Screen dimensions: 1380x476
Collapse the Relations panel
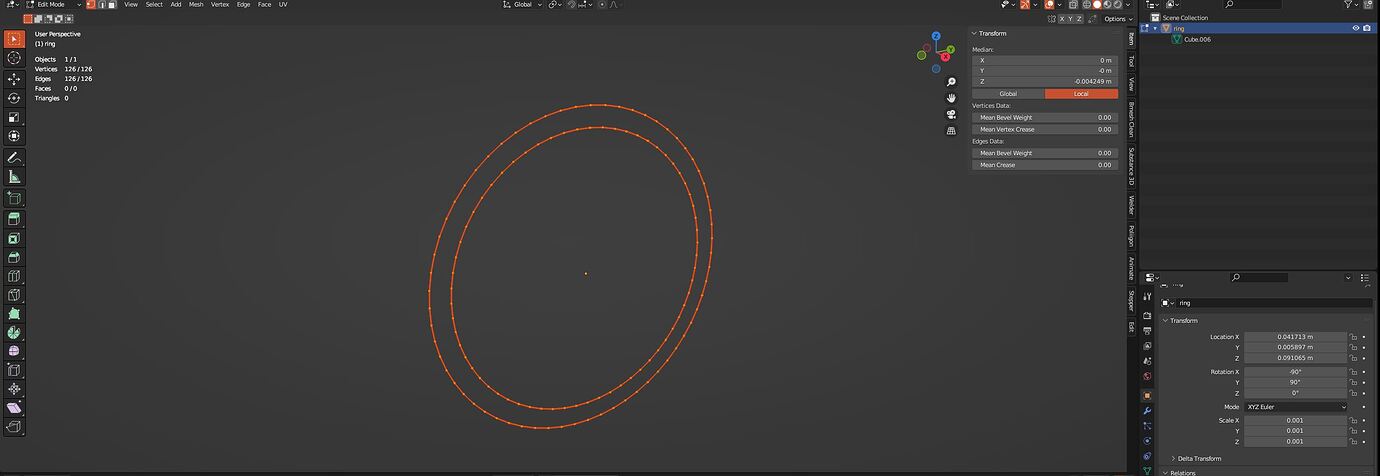(1180, 472)
